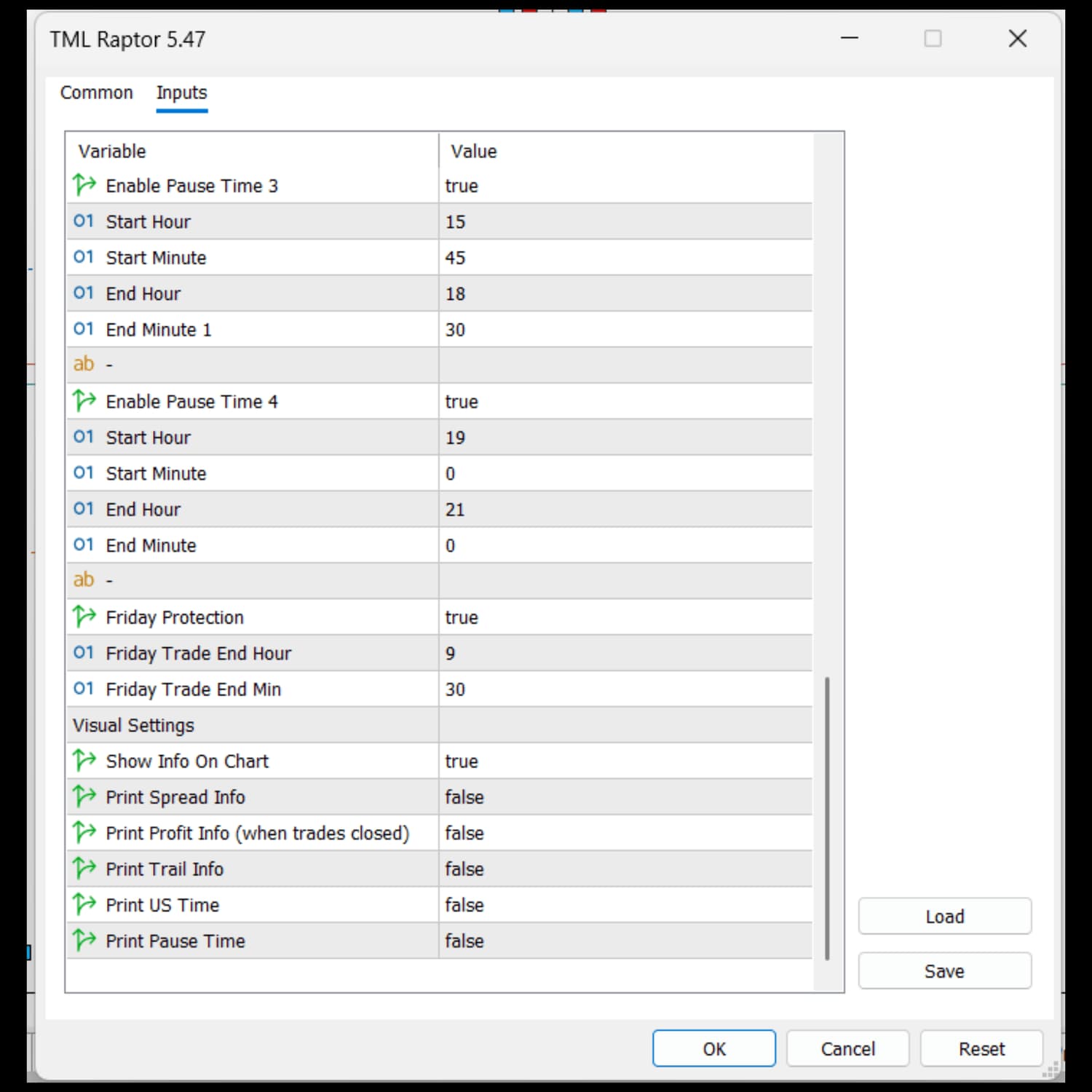Select the Start Hour value 19
The width and height of the screenshot is (1092, 1092).
coord(455,438)
